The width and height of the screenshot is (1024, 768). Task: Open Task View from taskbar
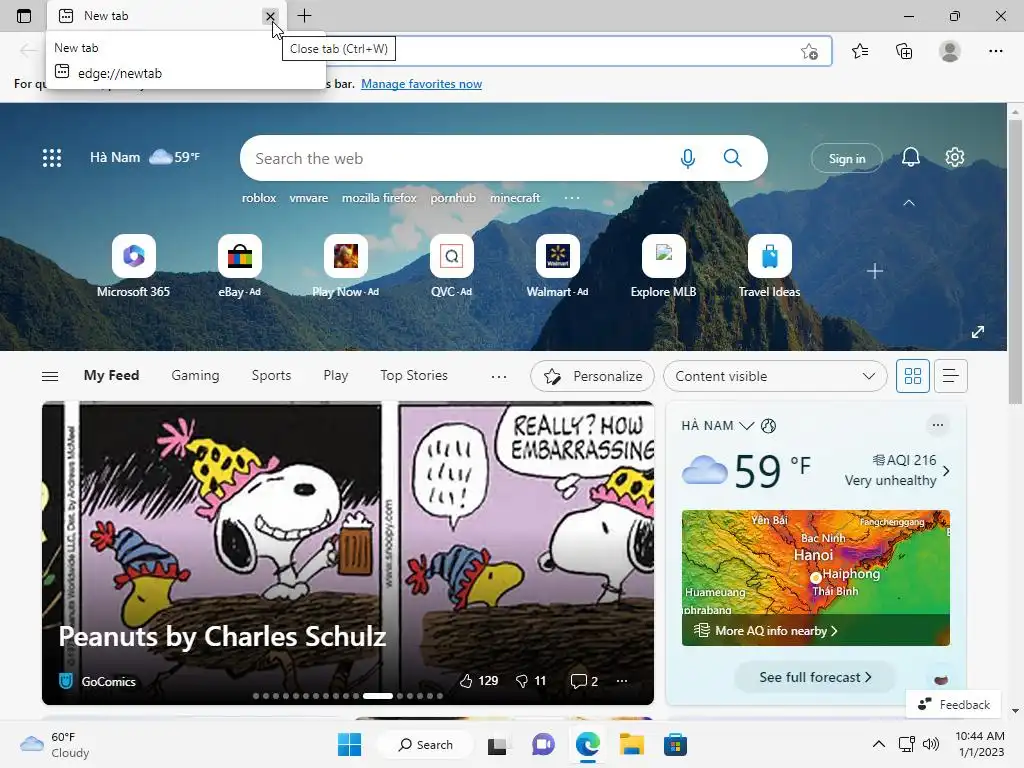(x=498, y=744)
